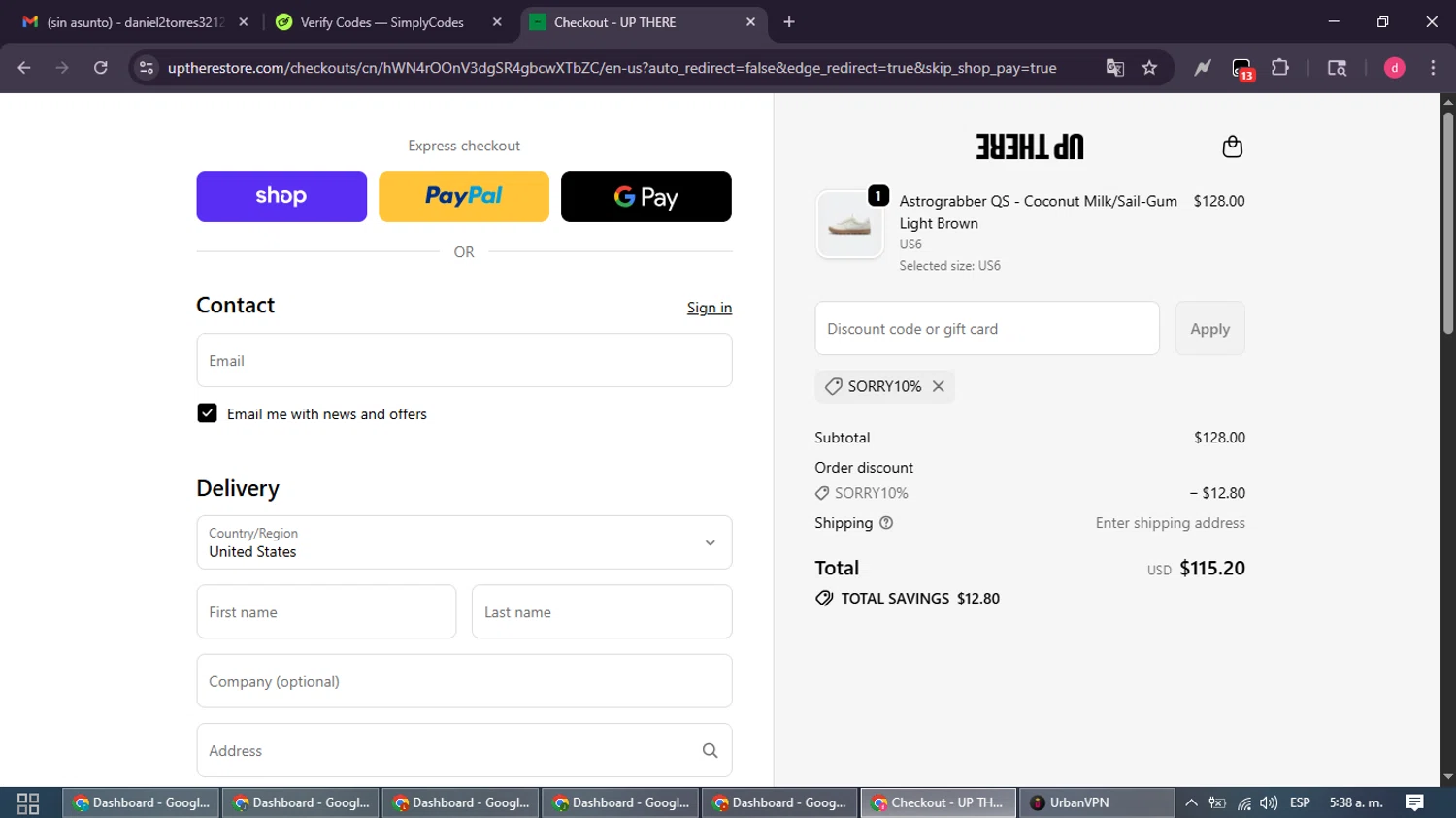Translate this page icon

(1114, 68)
